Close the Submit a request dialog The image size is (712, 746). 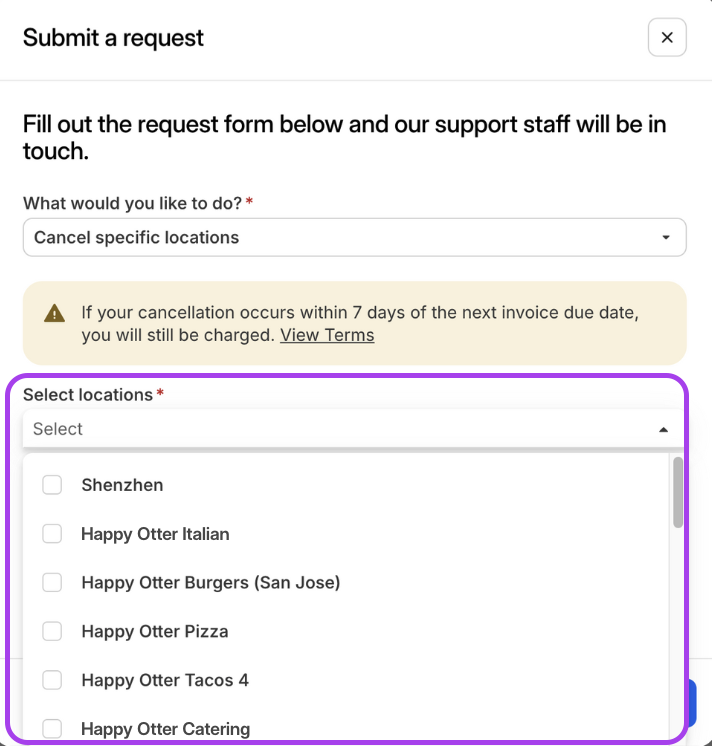coord(667,37)
